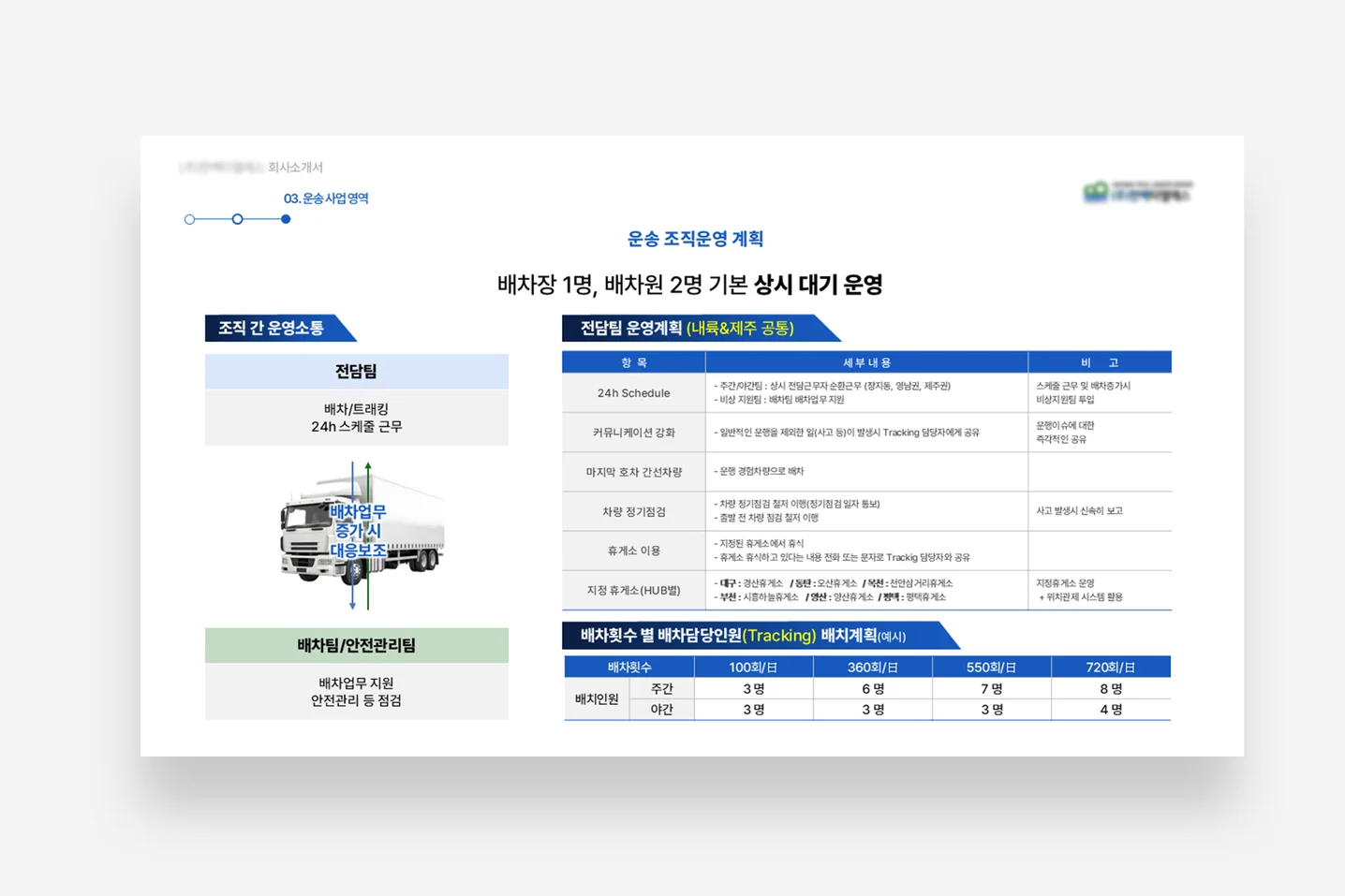Click the '운행이슈에 대한 즉각적인 공유' note
The image size is (1345, 896).
pyautogui.click(x=1065, y=432)
